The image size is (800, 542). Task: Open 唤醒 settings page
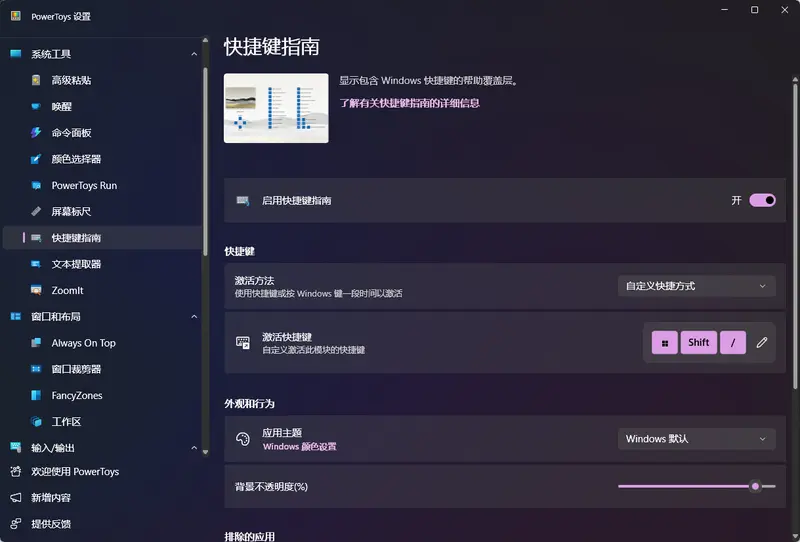click(x=102, y=107)
